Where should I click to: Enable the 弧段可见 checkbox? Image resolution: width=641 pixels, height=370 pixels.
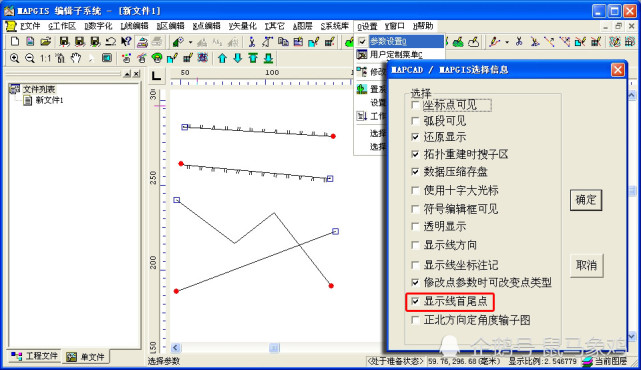click(x=415, y=121)
